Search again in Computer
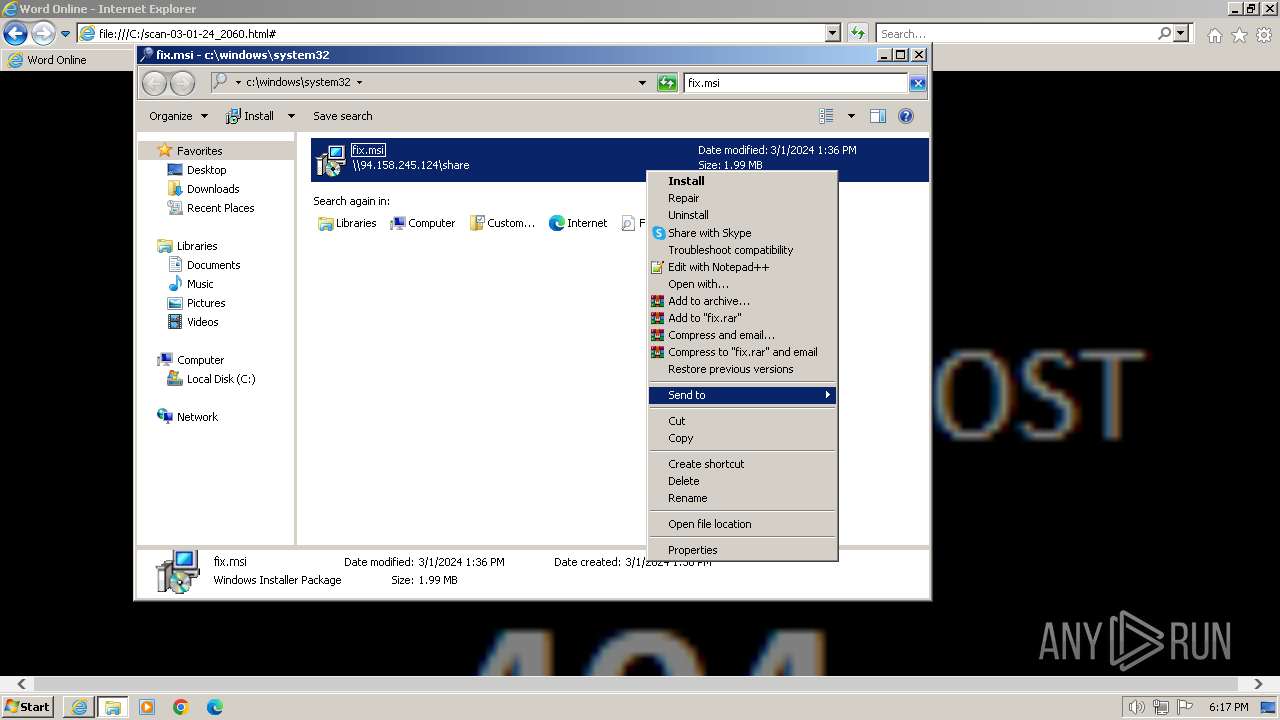 tap(422, 223)
